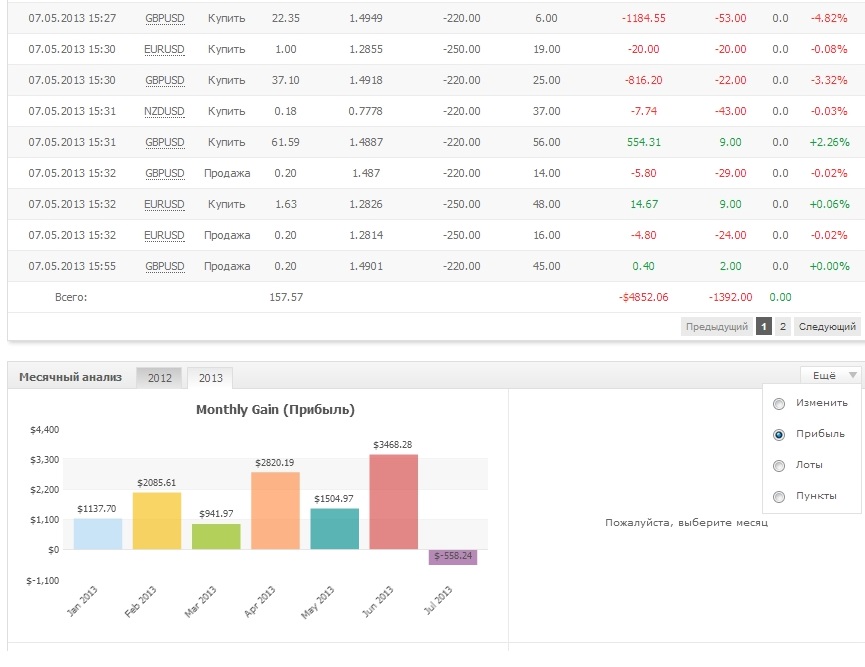Open GBPUSD link with 37.10 lots
This screenshot has width=865, height=667.
pyautogui.click(x=164, y=80)
